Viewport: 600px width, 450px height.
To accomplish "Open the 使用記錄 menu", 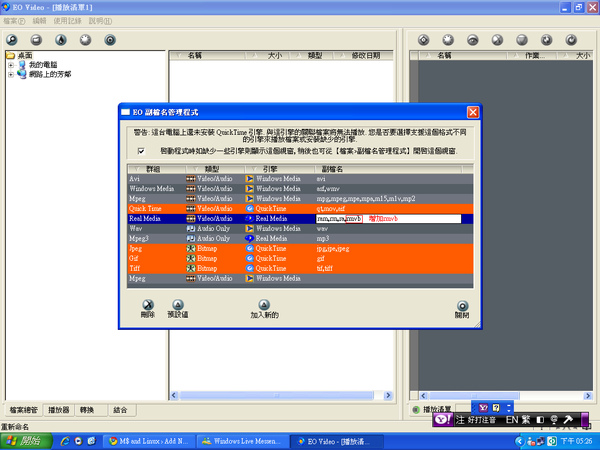I will pyautogui.click(x=67, y=21).
